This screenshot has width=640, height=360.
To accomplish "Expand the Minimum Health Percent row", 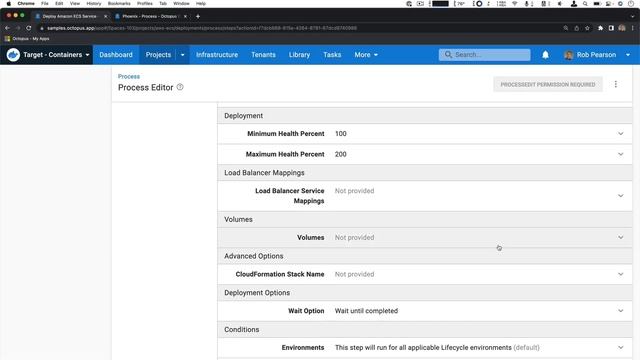I will (620, 133).
